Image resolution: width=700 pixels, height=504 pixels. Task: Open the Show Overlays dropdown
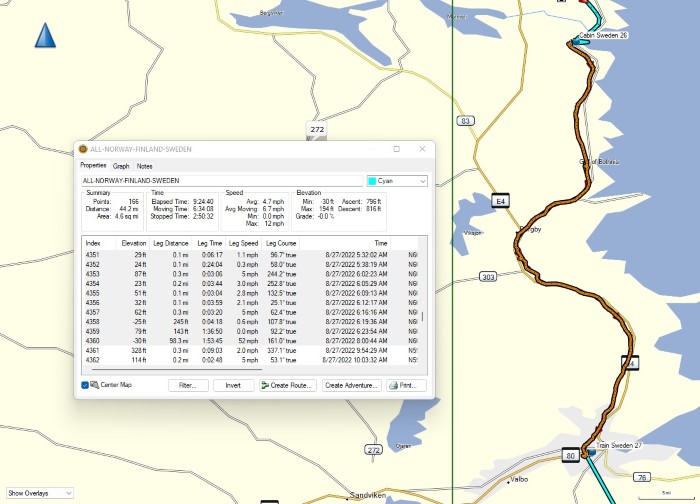click(40, 493)
